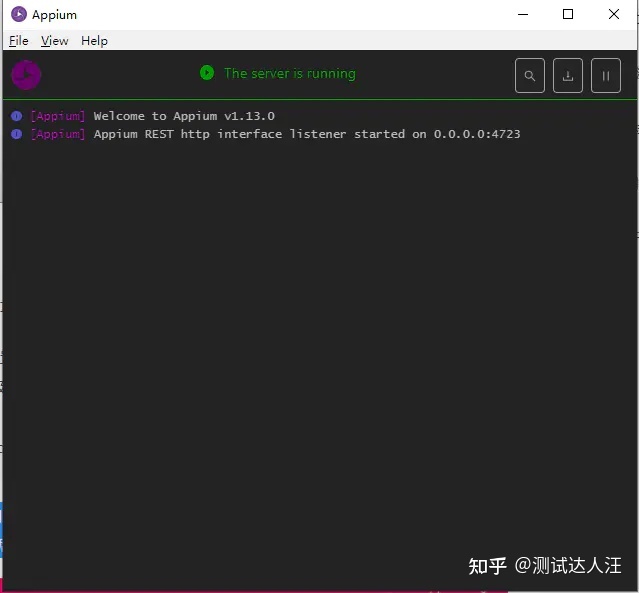This screenshot has height=593, width=639.
Task: Click [Appium] tag on the REST listener line
Action: (58, 134)
